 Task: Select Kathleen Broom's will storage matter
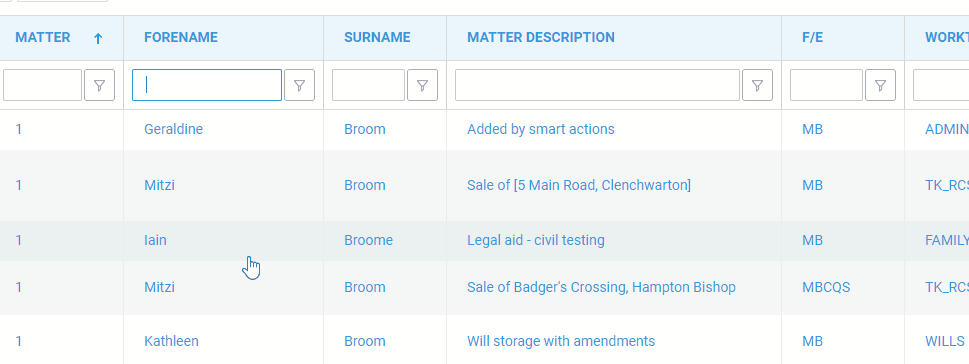tap(484, 341)
